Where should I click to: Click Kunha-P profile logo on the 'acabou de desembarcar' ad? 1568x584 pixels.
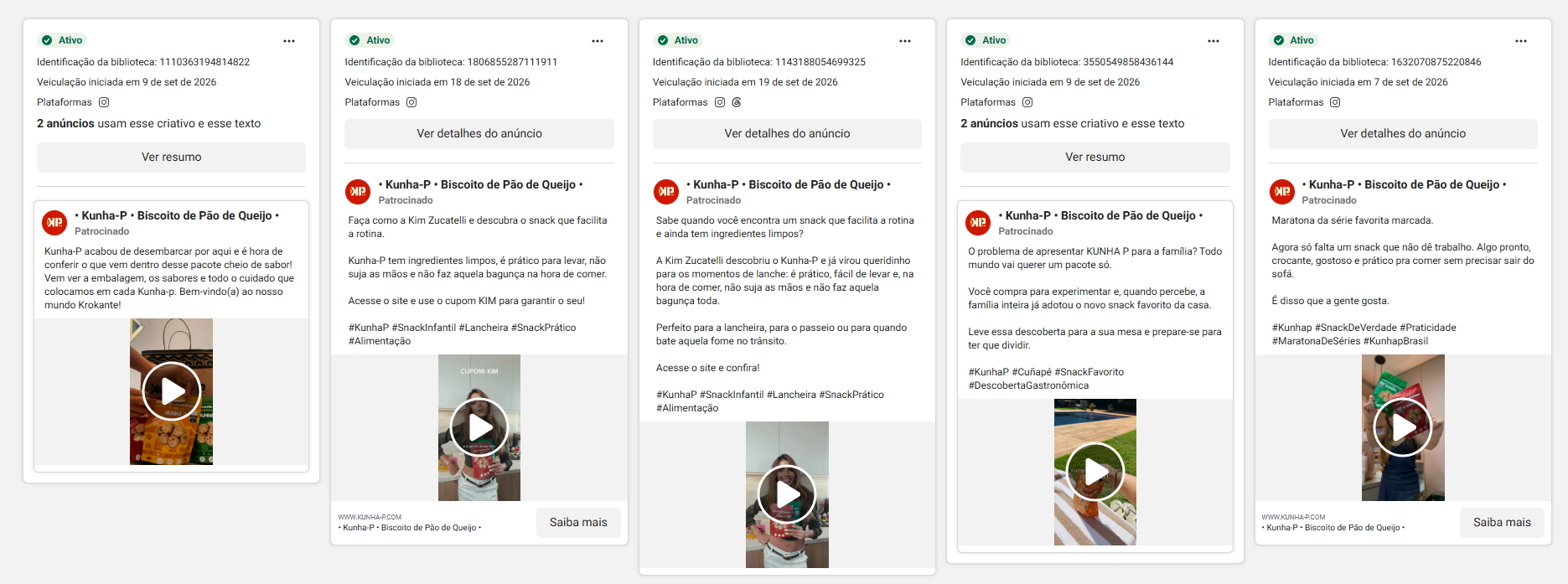pyautogui.click(x=55, y=223)
